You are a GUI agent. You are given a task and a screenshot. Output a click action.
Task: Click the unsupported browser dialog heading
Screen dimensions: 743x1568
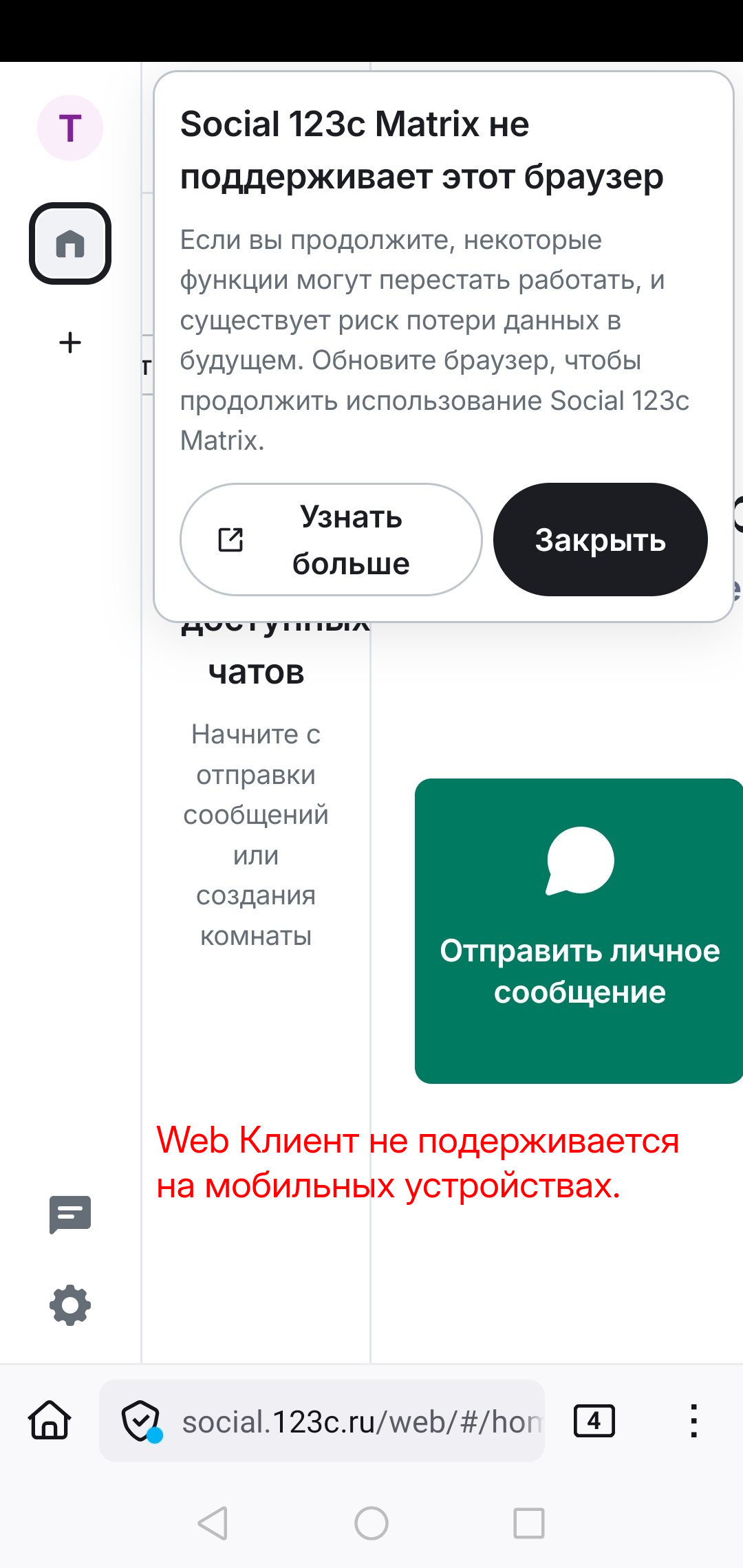(421, 150)
